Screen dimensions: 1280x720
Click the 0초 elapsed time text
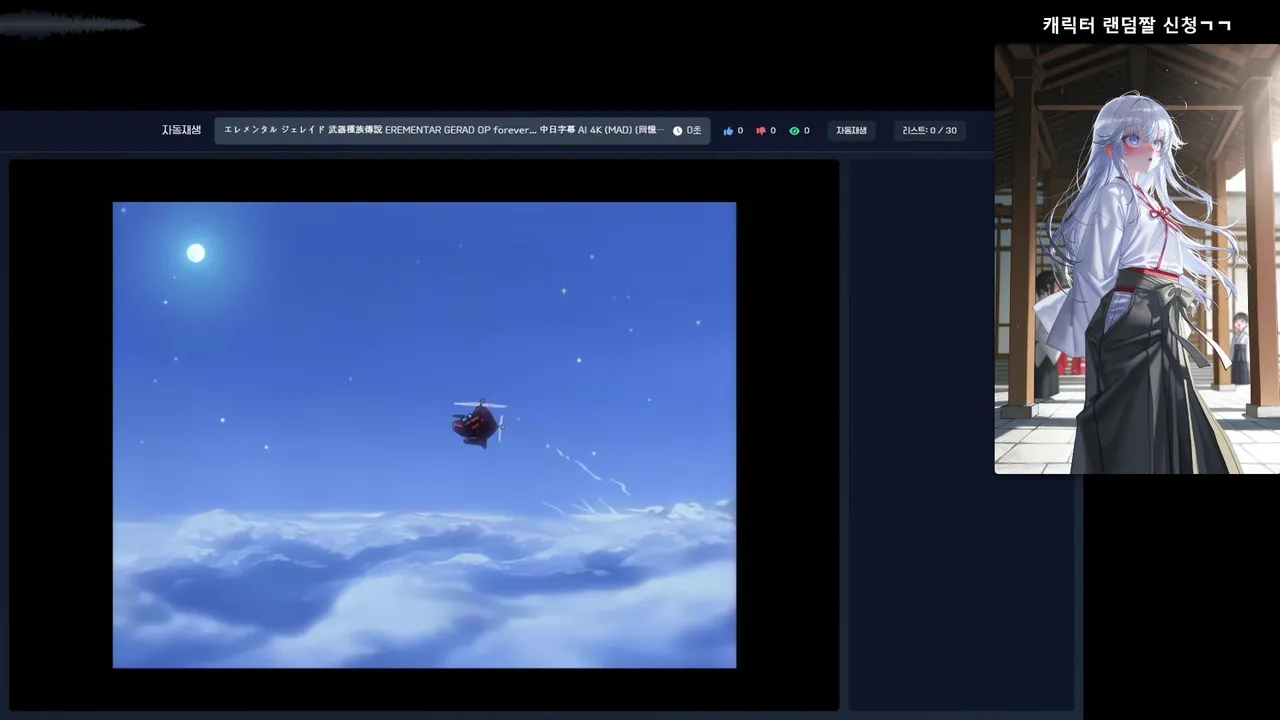pyautogui.click(x=694, y=131)
